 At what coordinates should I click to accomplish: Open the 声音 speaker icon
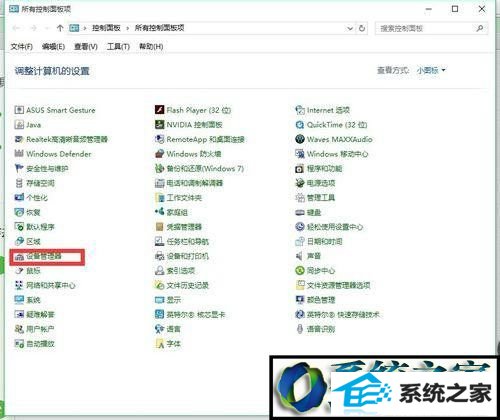click(299, 256)
